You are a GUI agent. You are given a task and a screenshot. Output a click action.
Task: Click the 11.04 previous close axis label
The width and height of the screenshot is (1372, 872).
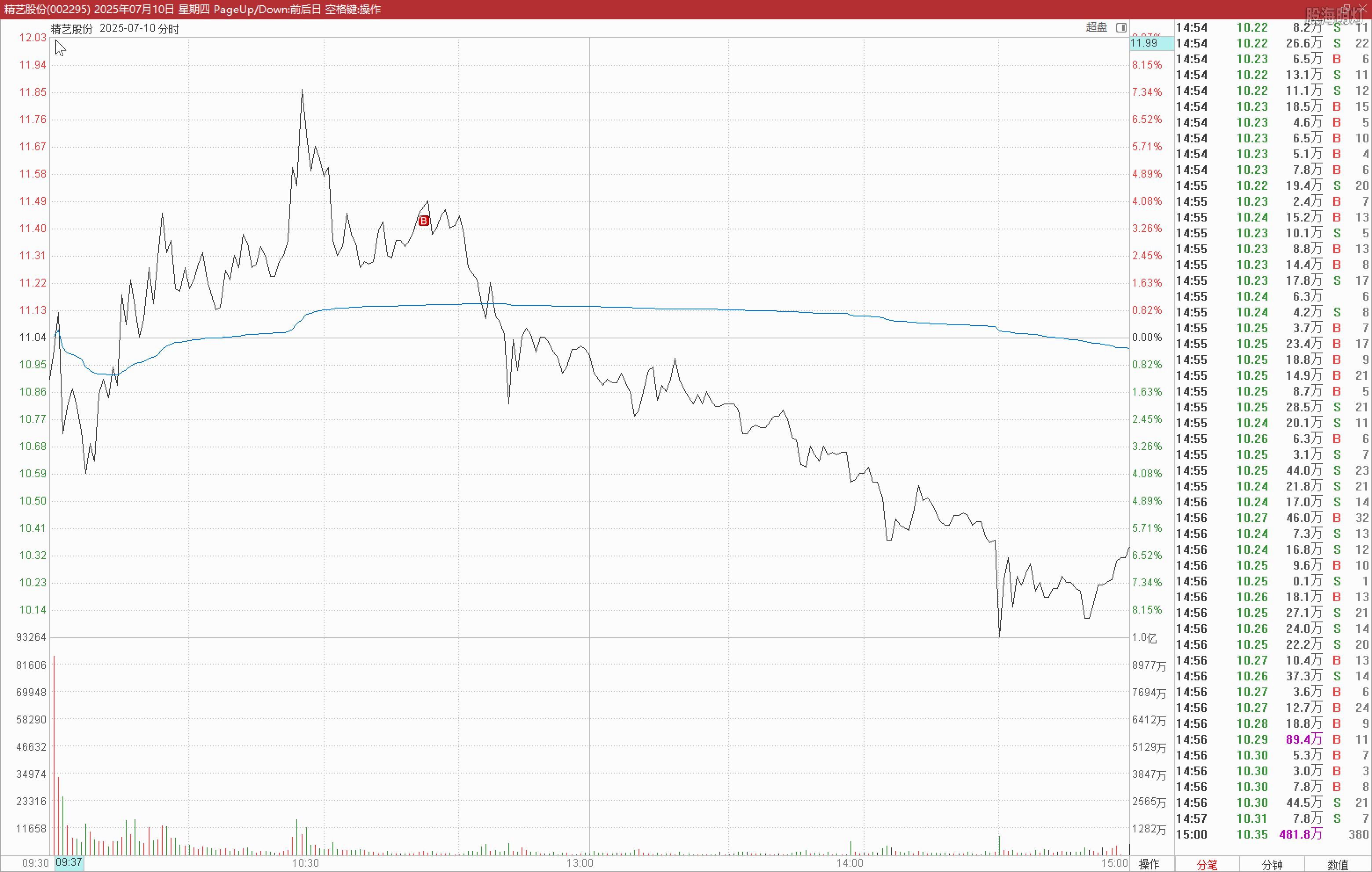pyautogui.click(x=33, y=337)
